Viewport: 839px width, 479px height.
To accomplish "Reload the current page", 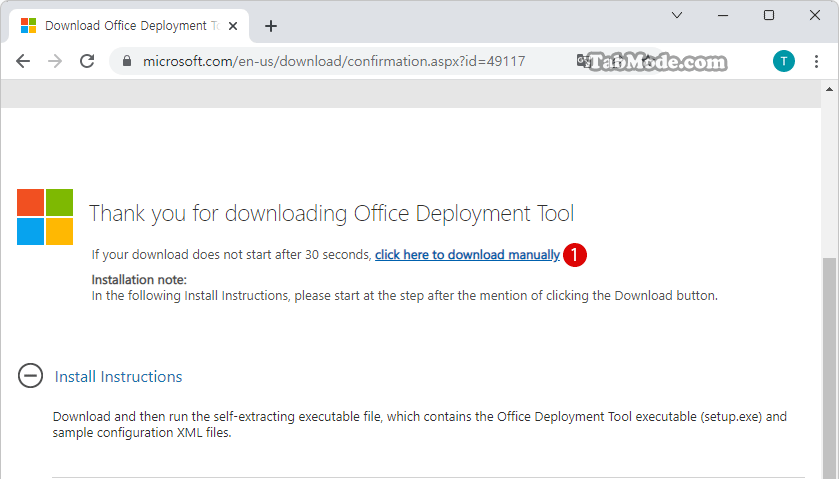I will pos(87,61).
